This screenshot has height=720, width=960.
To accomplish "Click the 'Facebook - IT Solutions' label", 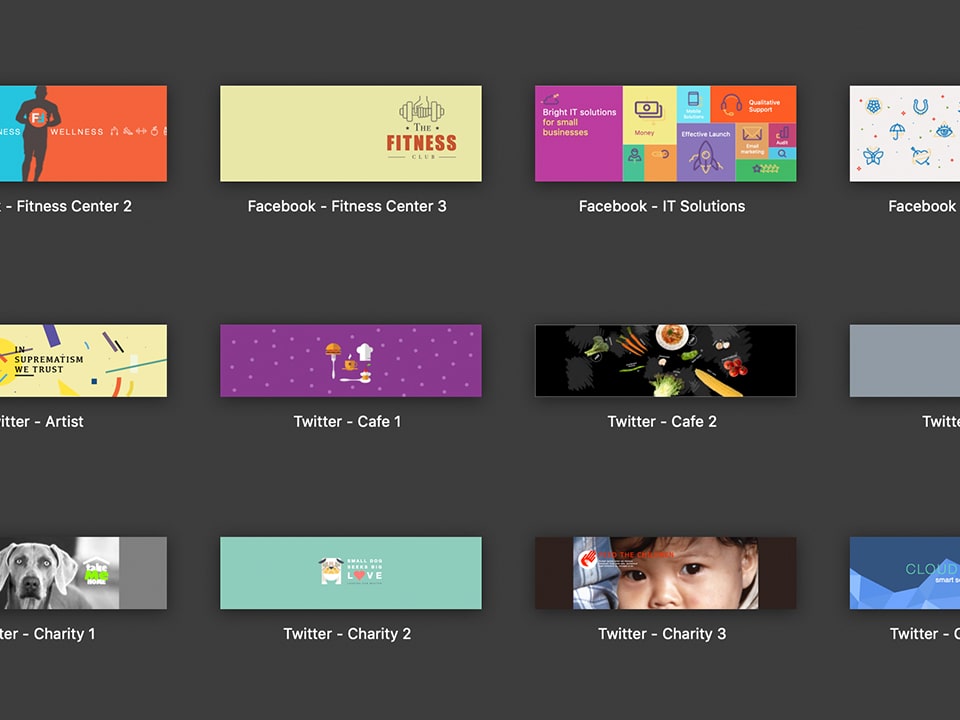I will (662, 206).
